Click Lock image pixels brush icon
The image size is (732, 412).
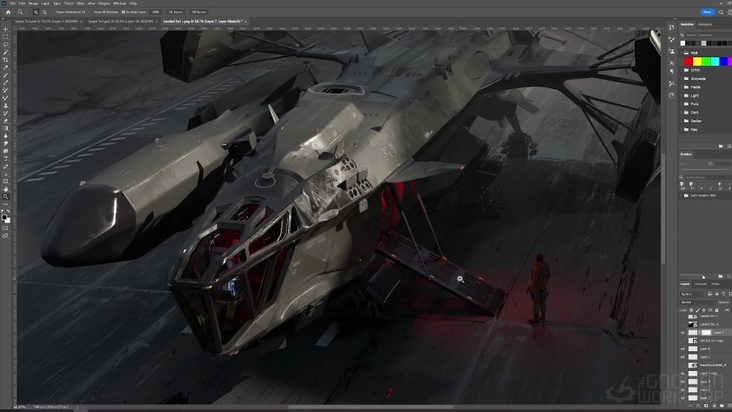698,310
